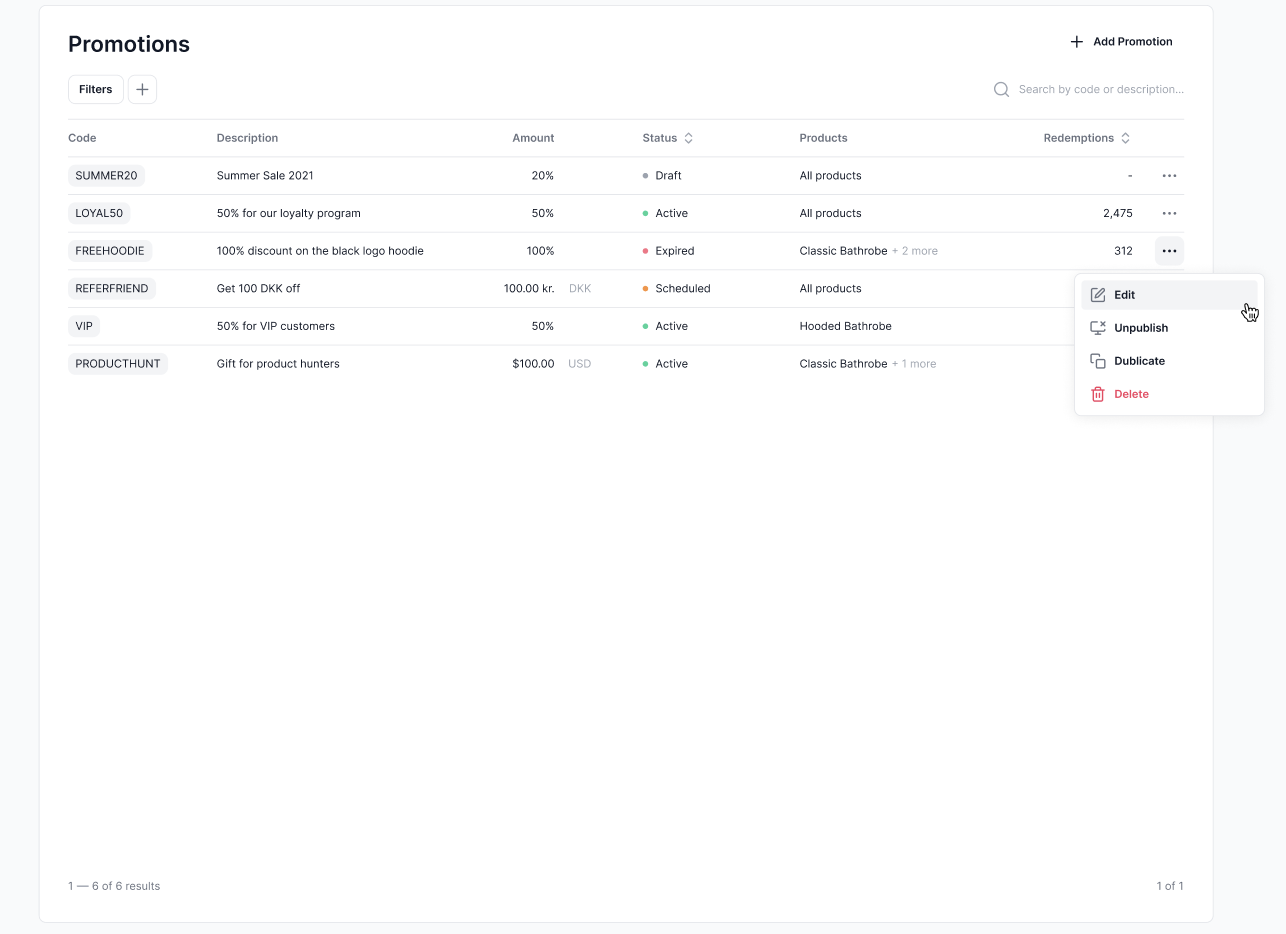Click the Products column header
This screenshot has width=1286, height=934.
[x=823, y=138]
